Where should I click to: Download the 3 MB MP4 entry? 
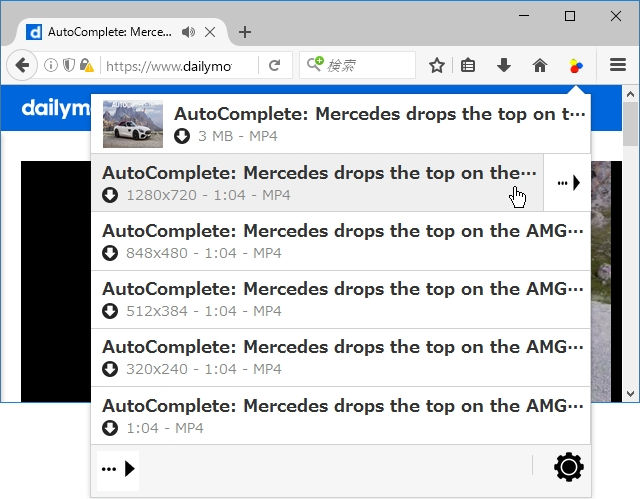click(x=182, y=136)
